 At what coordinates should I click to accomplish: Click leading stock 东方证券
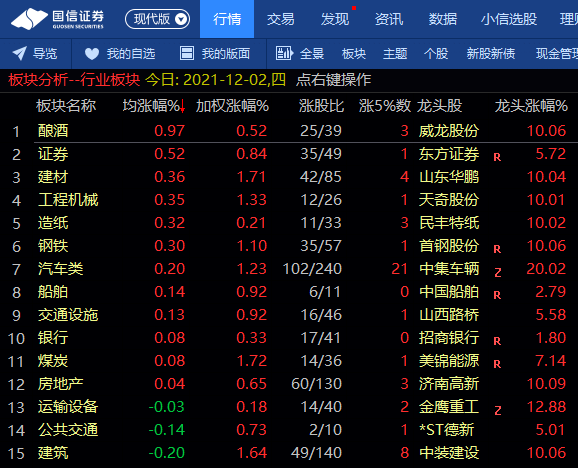449,154
